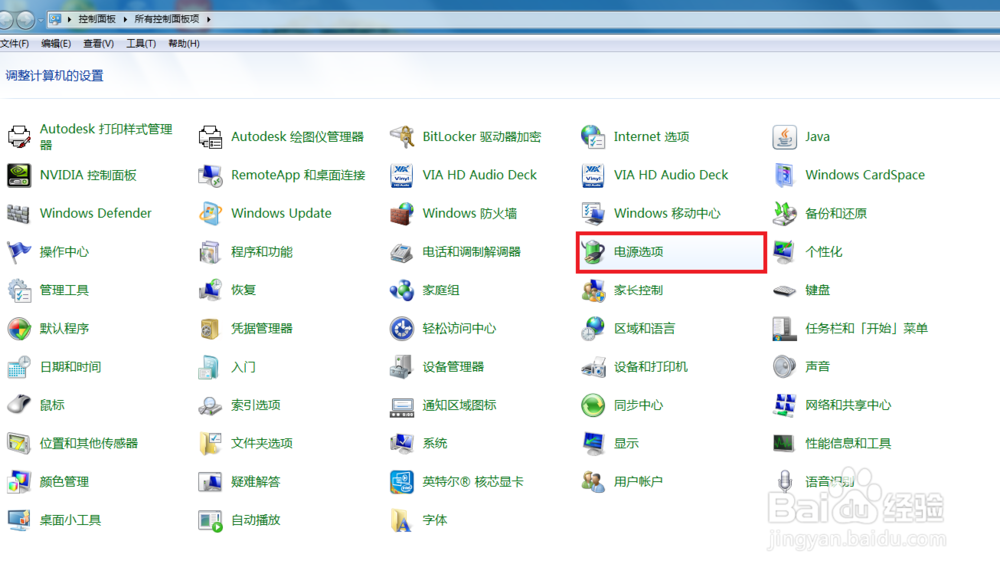The image size is (1000, 574).
Task: Open the 帮助(H) menu
Action: tap(184, 43)
